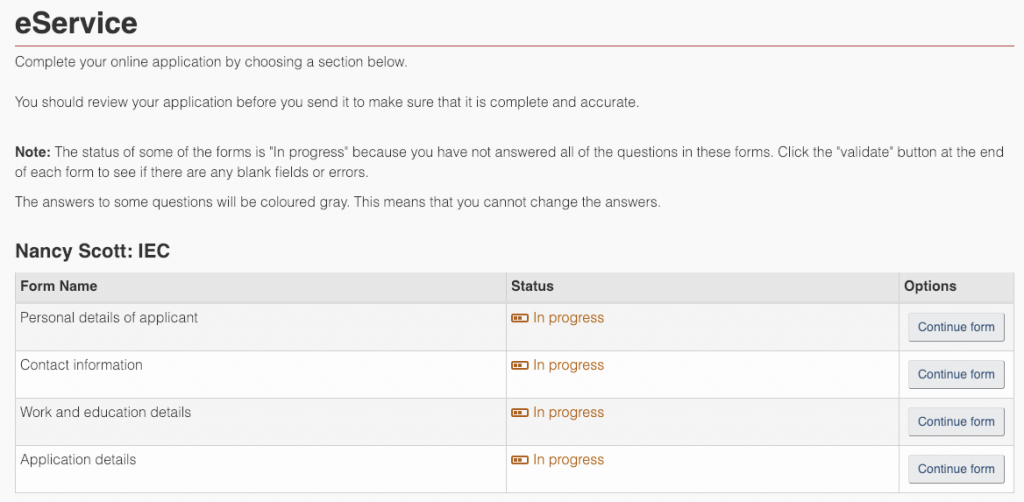Click the Nancy Scott: IEC heading
This screenshot has height=502, width=1024.
point(92,251)
